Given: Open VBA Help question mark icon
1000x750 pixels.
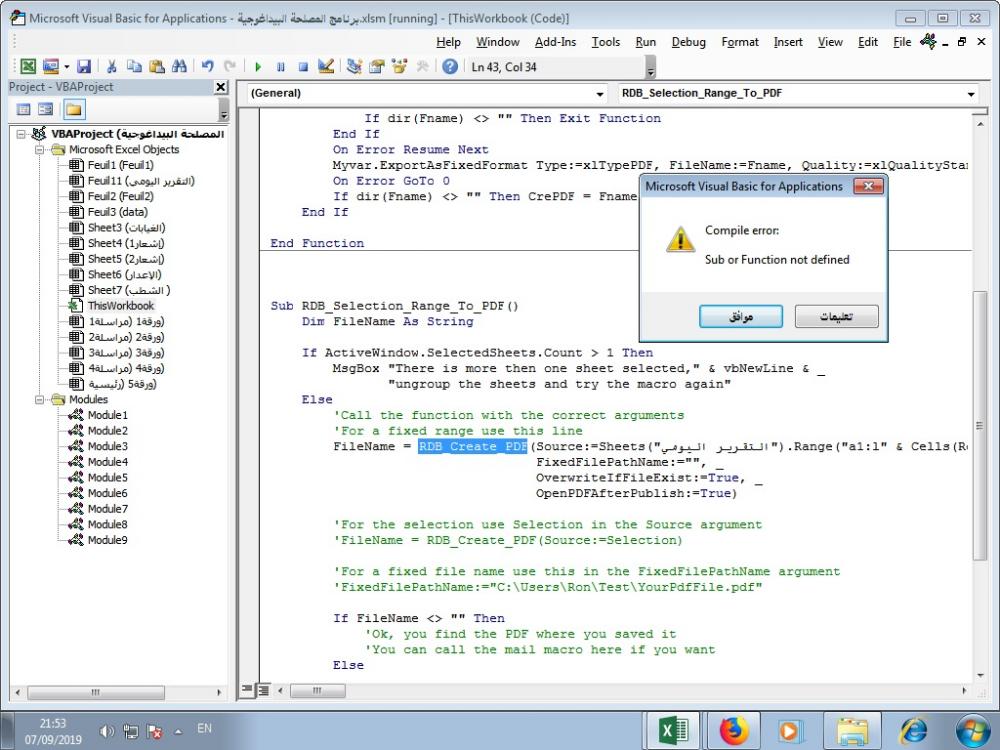Looking at the screenshot, I should click(x=450, y=66).
